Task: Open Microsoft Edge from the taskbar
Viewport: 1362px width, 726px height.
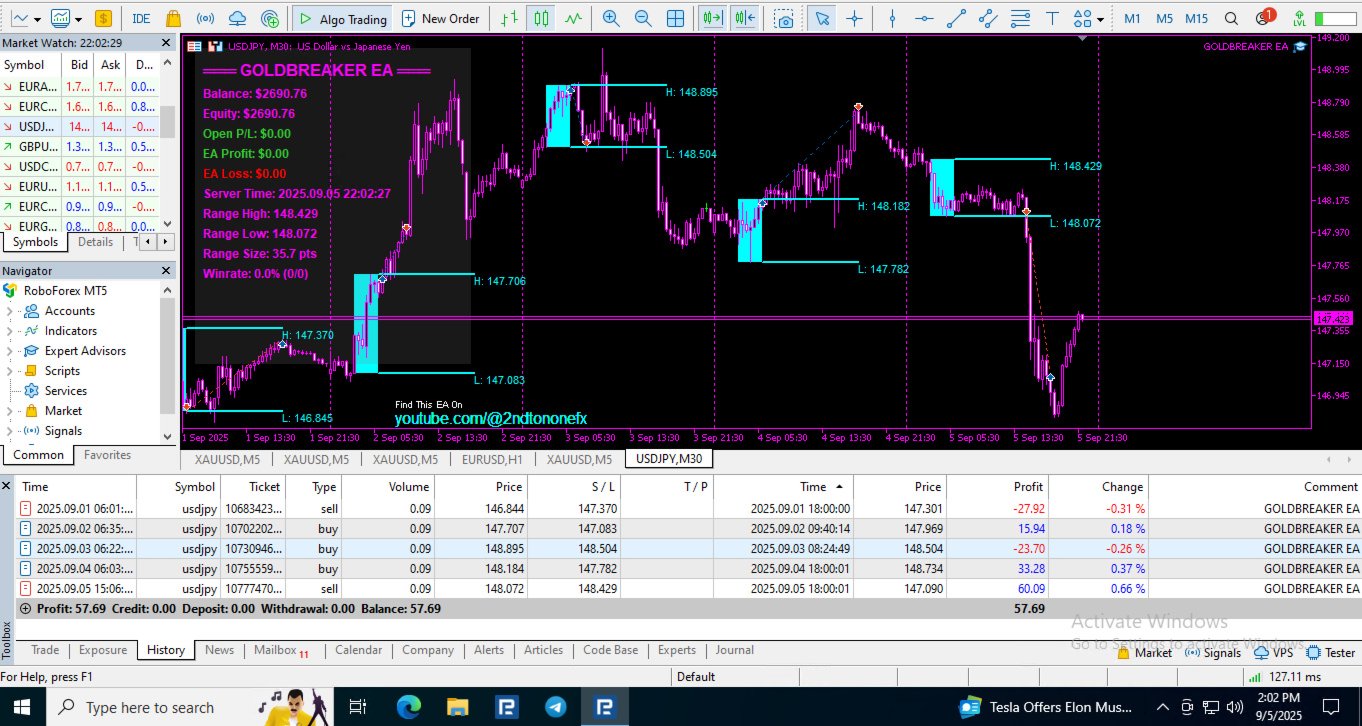Action: 410,707
